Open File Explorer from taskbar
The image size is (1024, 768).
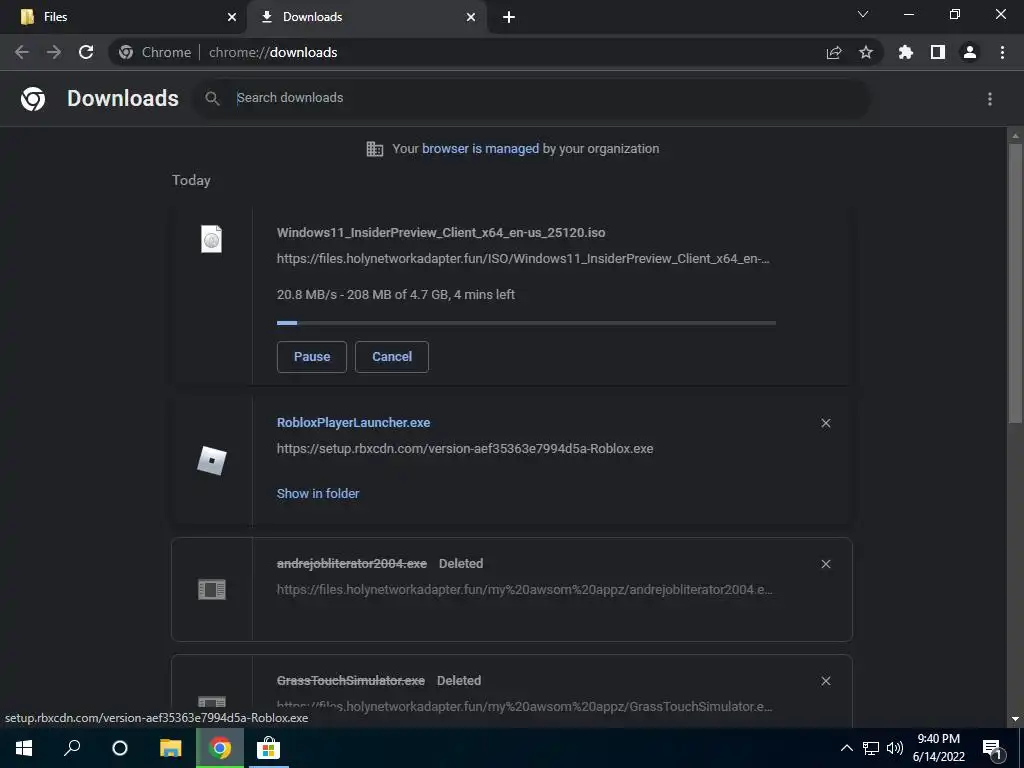pyautogui.click(x=170, y=748)
